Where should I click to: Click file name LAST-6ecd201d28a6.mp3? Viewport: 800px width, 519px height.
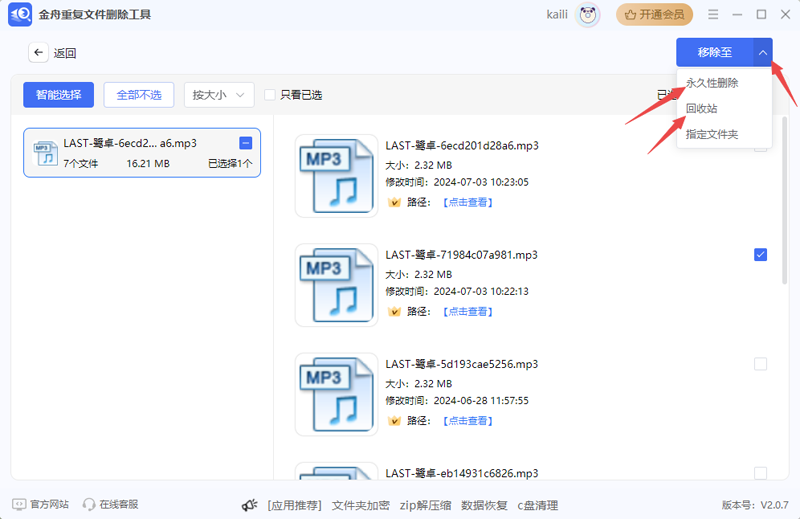pyautogui.click(x=462, y=145)
